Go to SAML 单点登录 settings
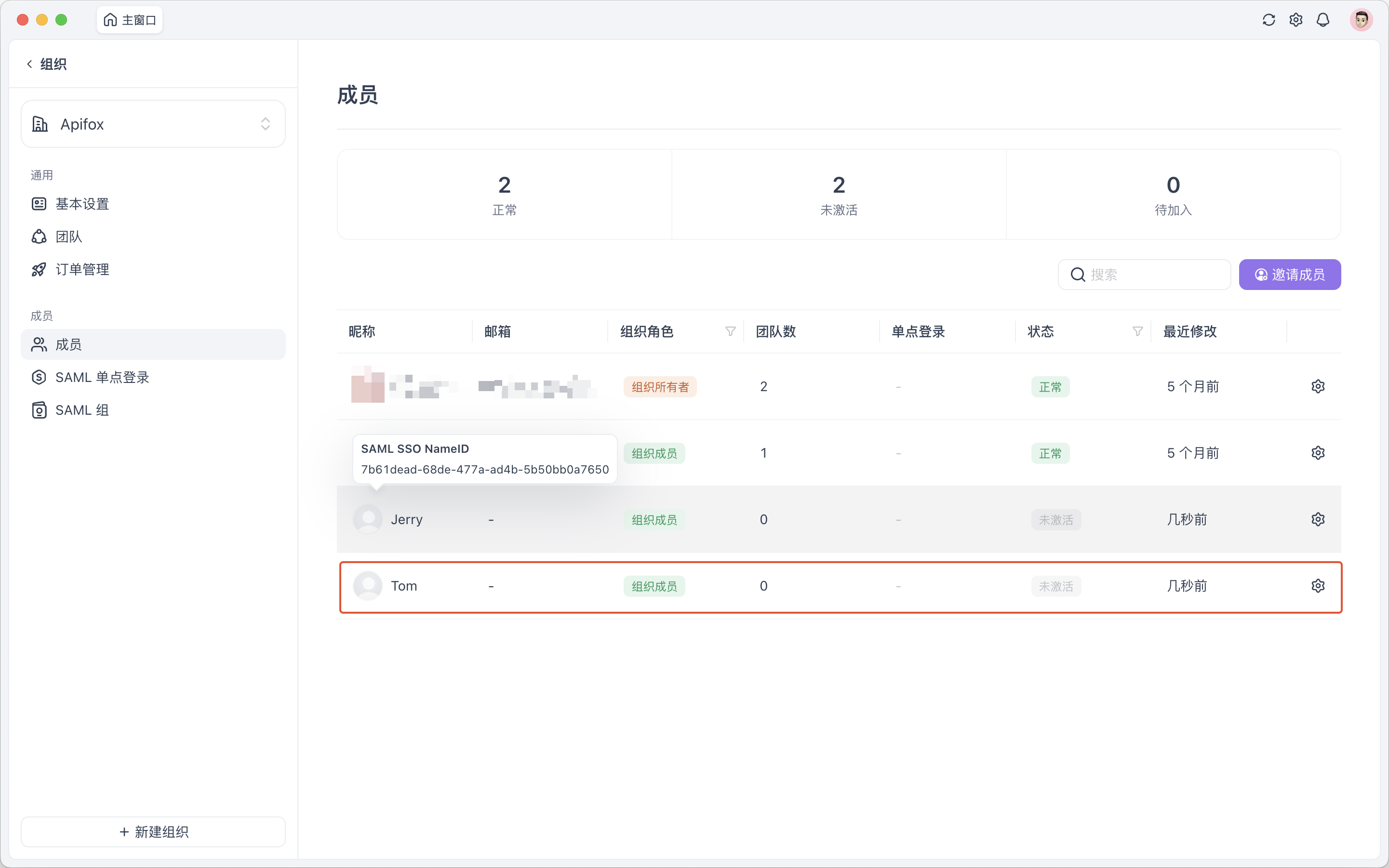The image size is (1389, 868). [x=102, y=377]
